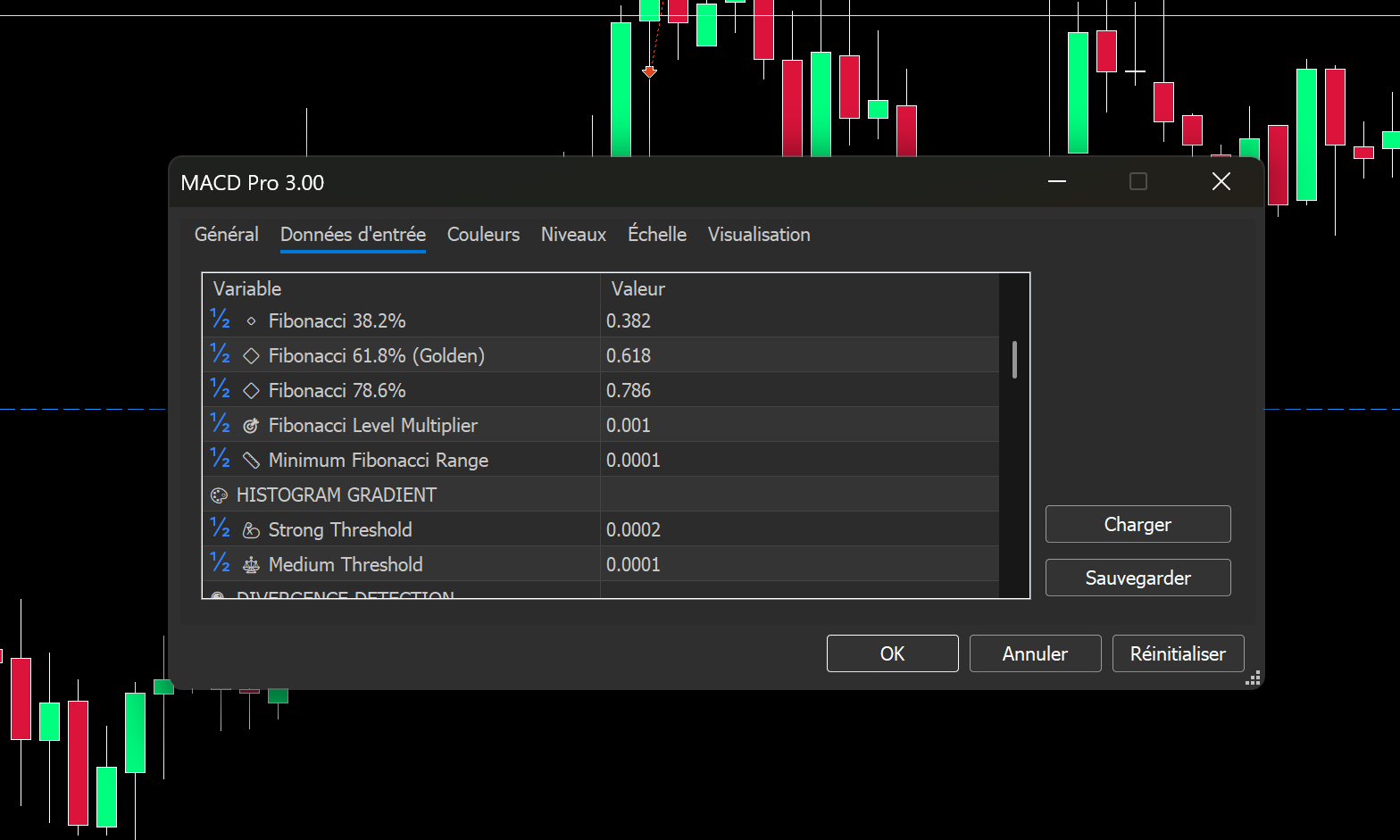Image resolution: width=1400 pixels, height=840 pixels.
Task: Click the Sauvegarder button
Action: pyautogui.click(x=1137, y=578)
